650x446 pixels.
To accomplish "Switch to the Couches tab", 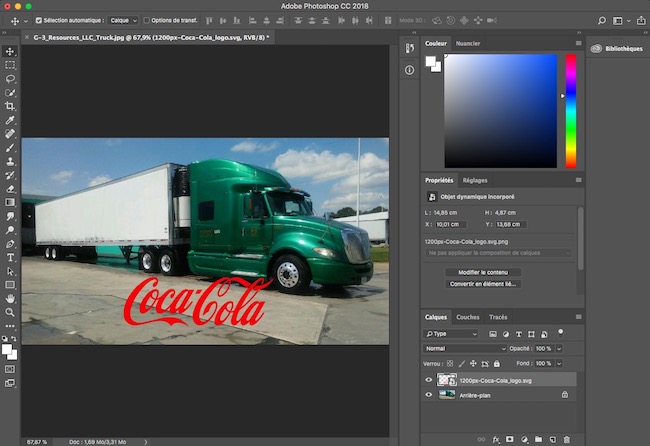I will coord(468,317).
